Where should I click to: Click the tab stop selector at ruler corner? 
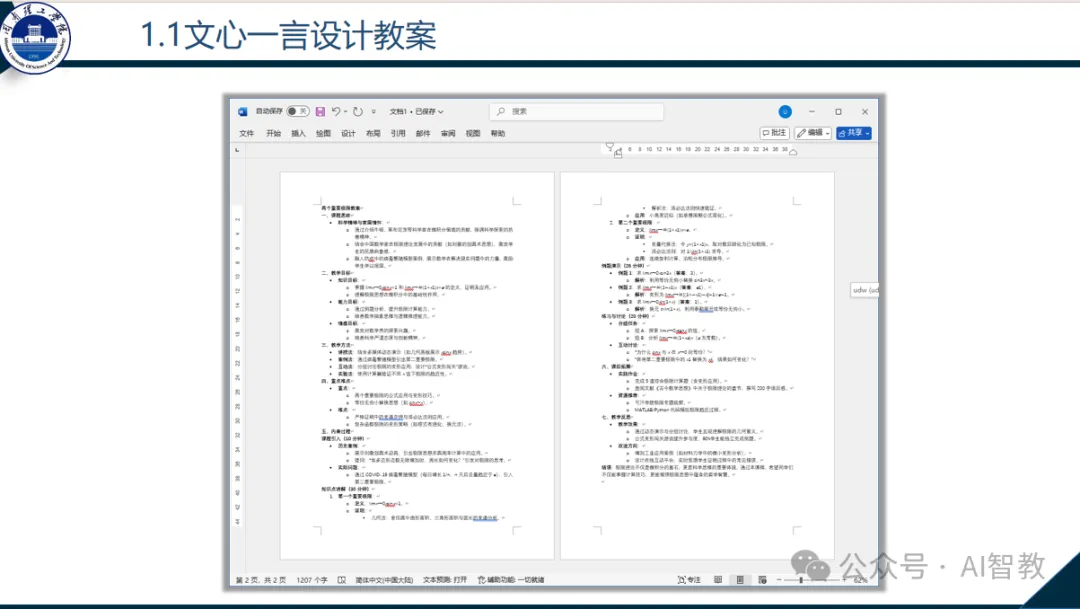coord(237,149)
